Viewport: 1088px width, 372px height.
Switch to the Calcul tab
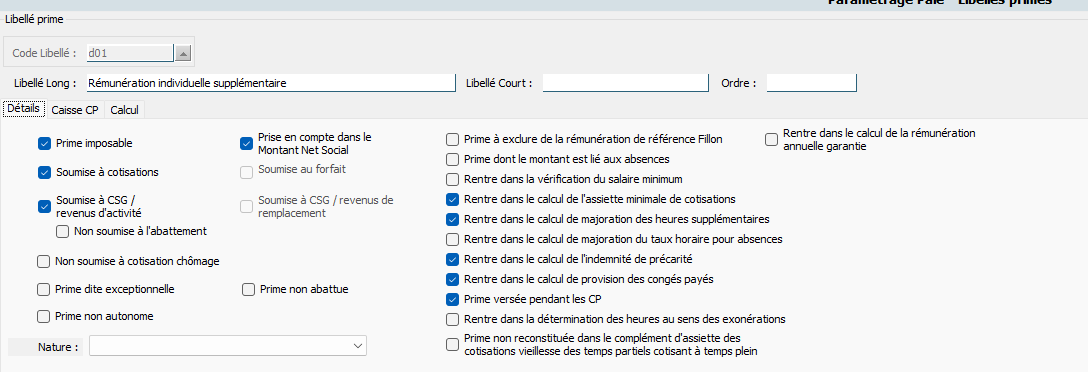(124, 110)
